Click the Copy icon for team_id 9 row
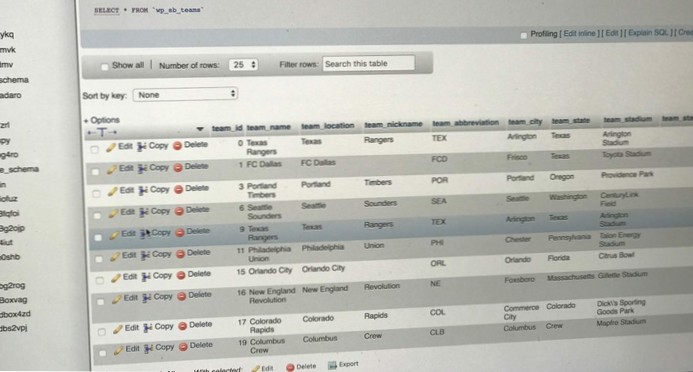Viewport: 693px width, 372px height. pos(145,234)
